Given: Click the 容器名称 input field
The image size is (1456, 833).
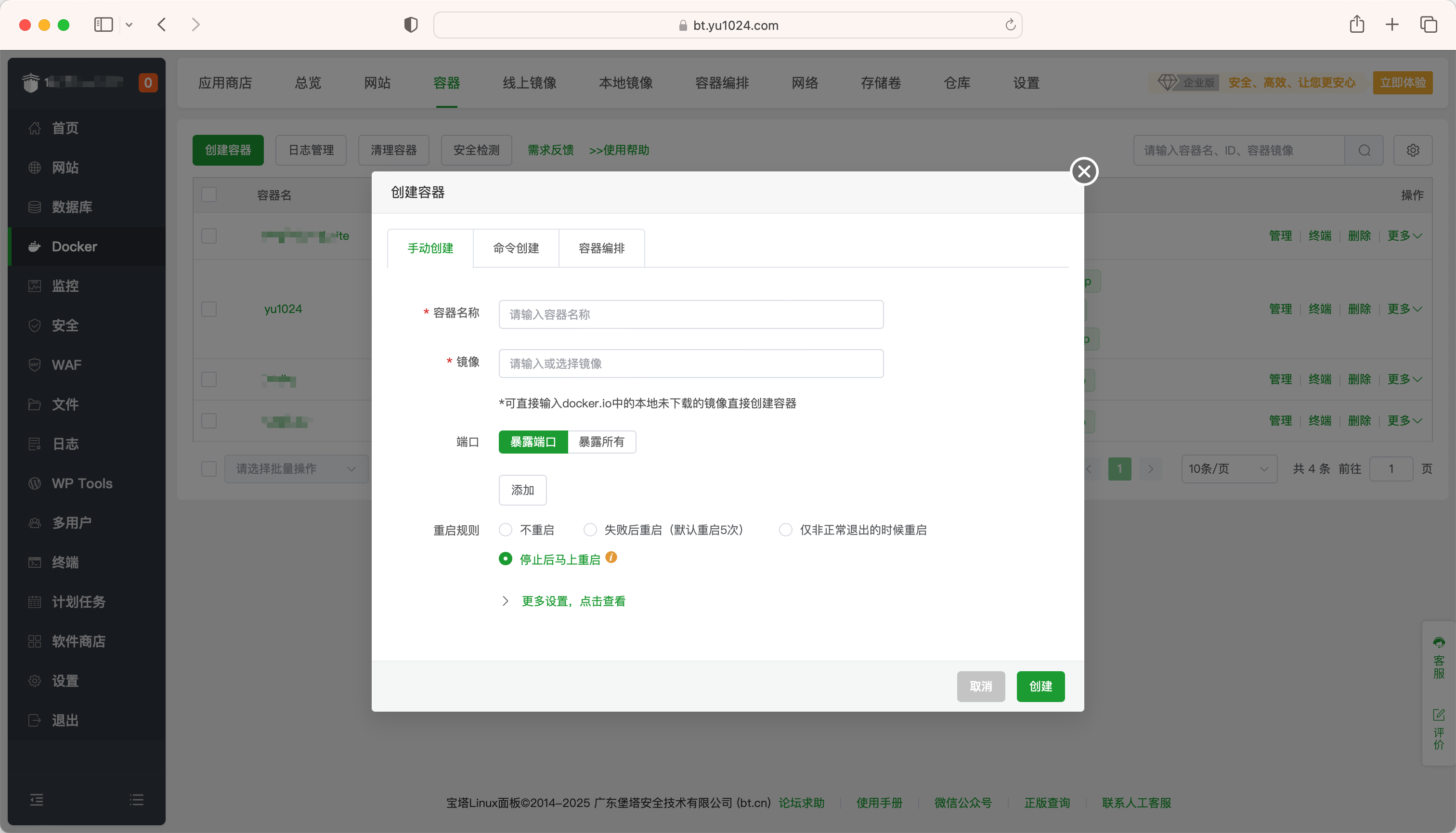Looking at the screenshot, I should (690, 315).
